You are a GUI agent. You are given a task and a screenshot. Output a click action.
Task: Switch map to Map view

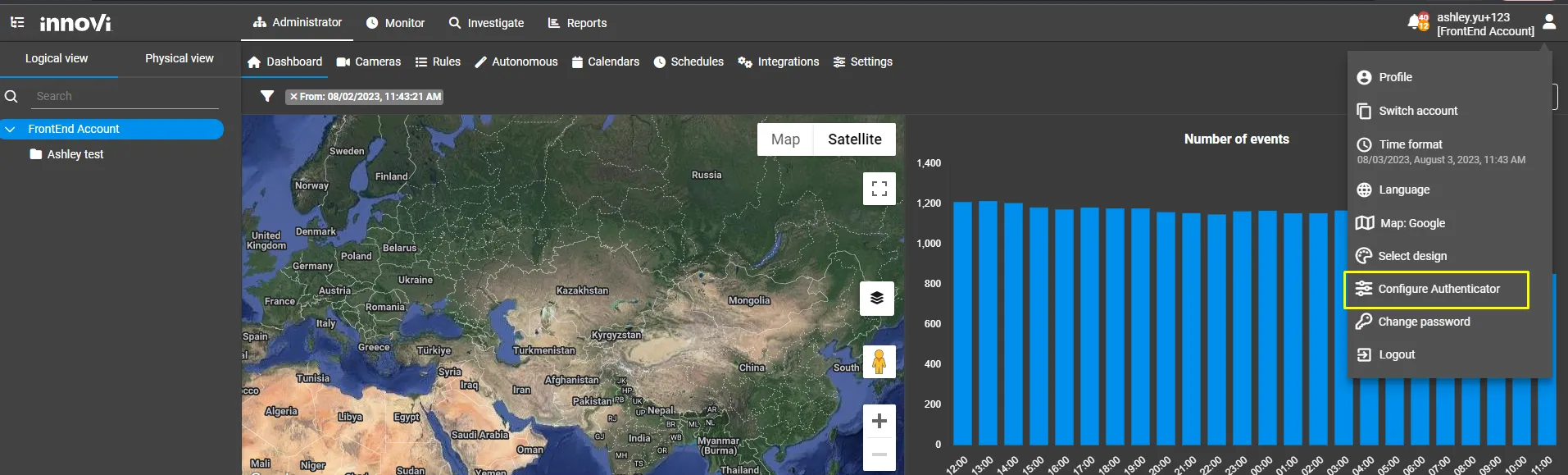(x=785, y=139)
